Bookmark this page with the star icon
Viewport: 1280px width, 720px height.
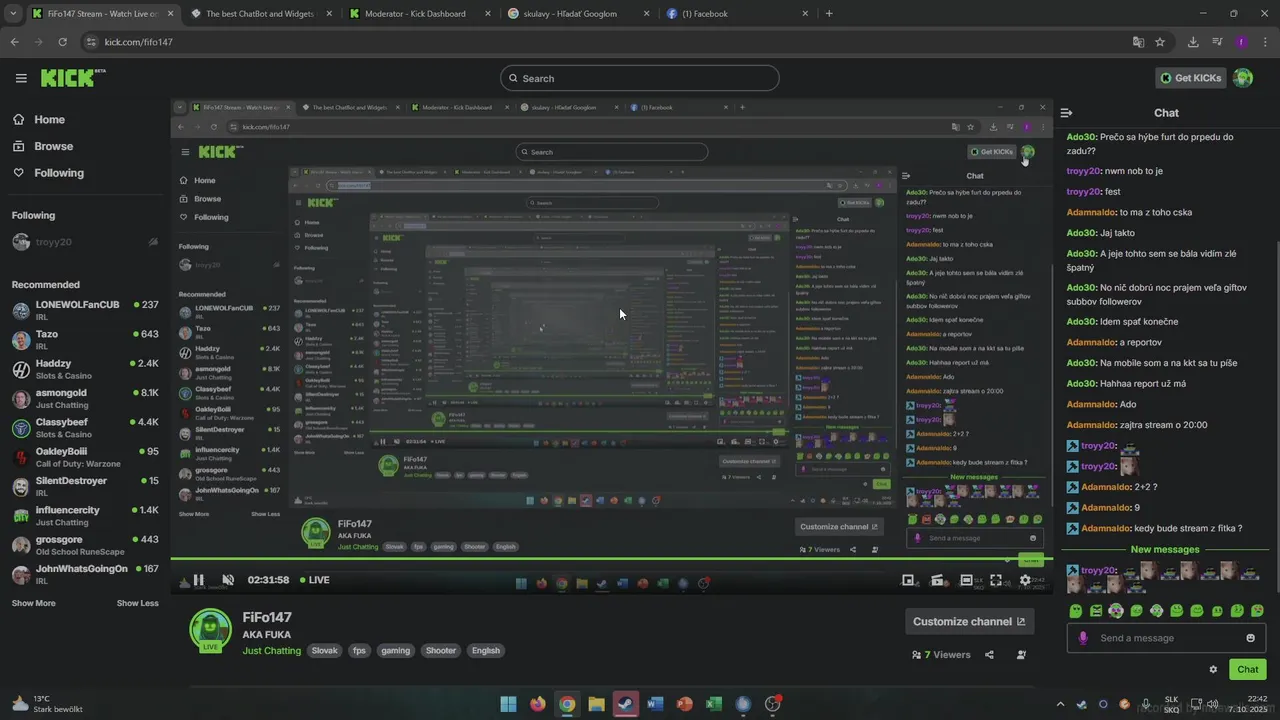tap(1160, 42)
